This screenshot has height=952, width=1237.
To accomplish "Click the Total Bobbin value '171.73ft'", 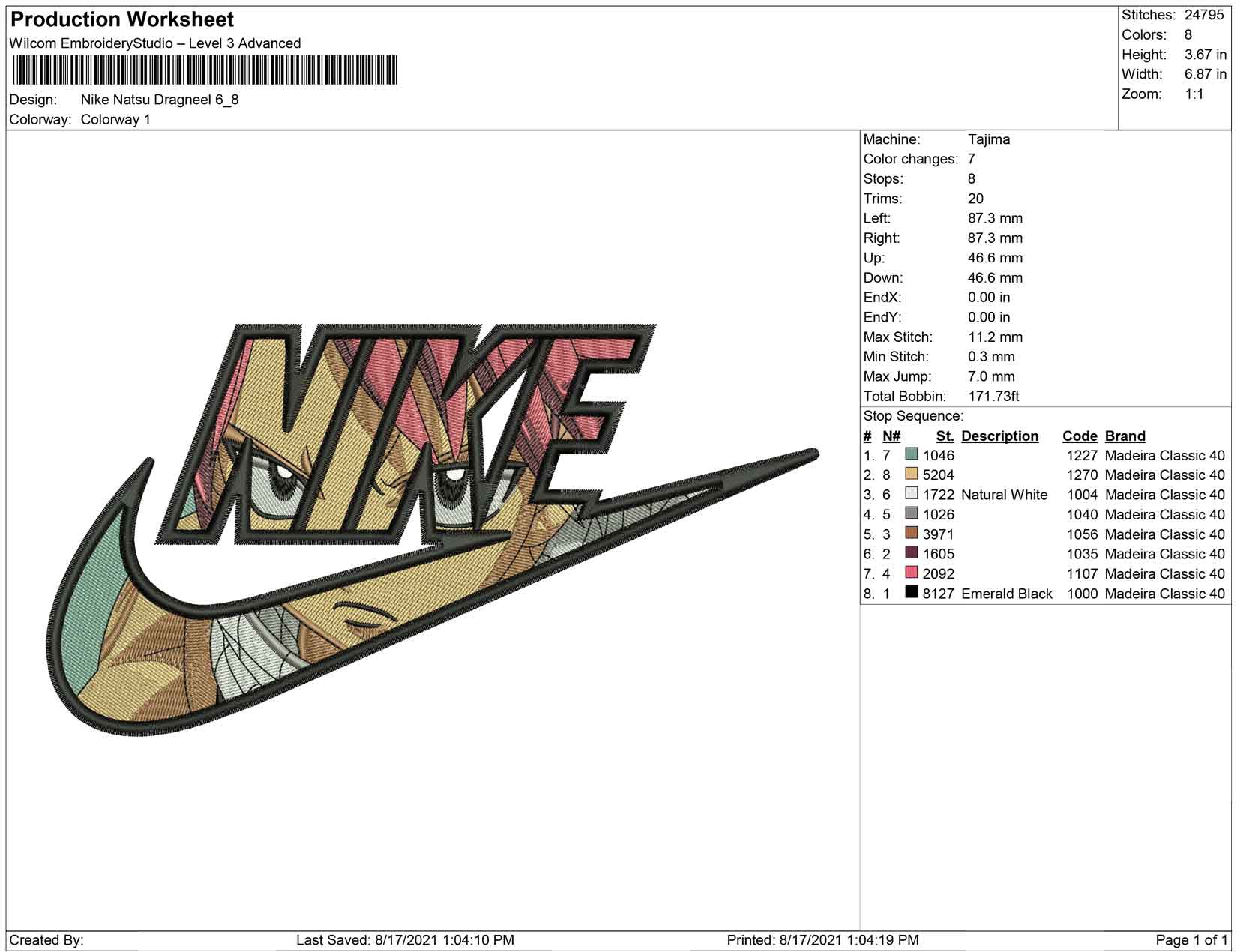I will point(993,397).
